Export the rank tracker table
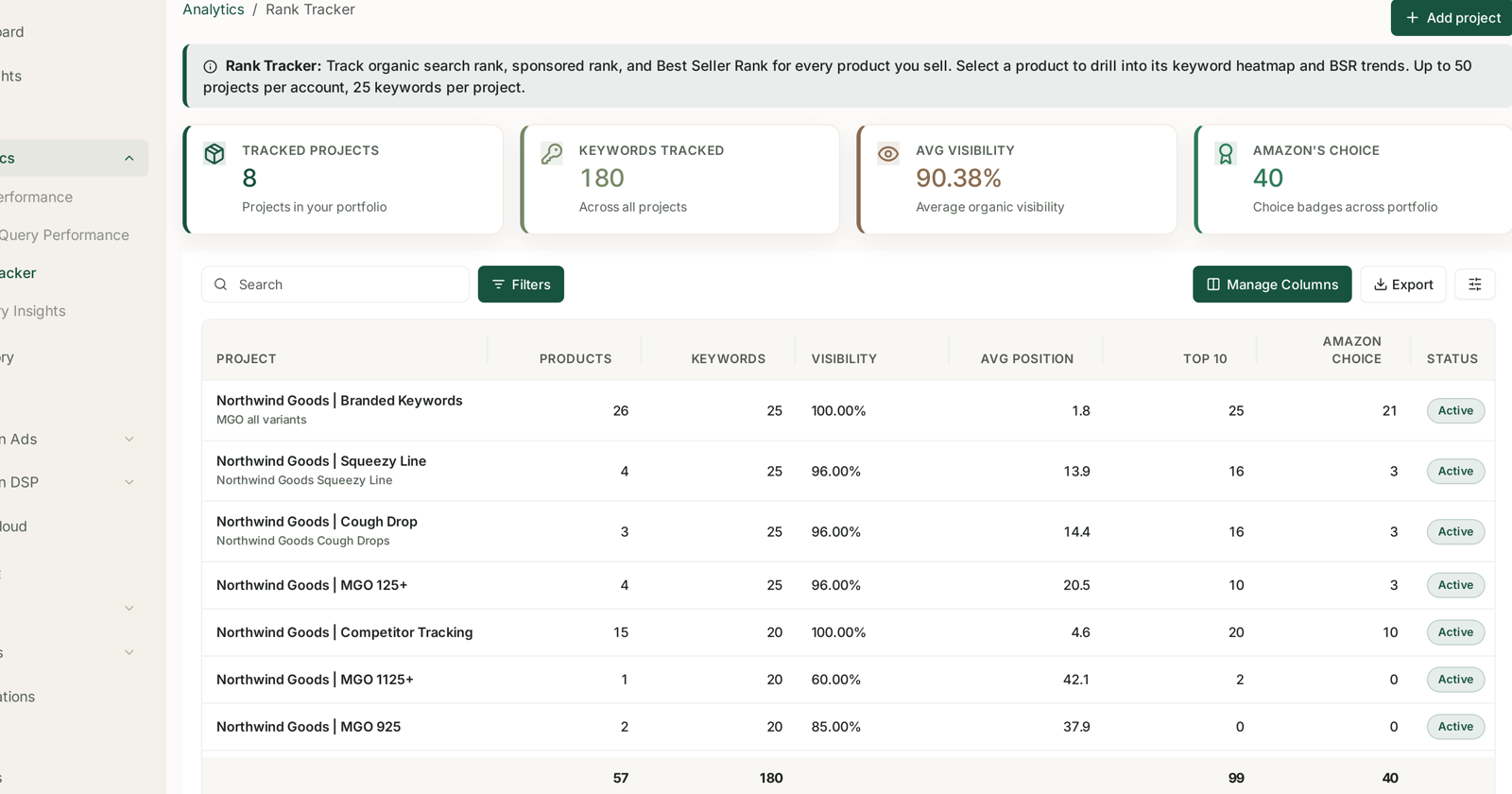The image size is (1512, 794). tap(1402, 285)
